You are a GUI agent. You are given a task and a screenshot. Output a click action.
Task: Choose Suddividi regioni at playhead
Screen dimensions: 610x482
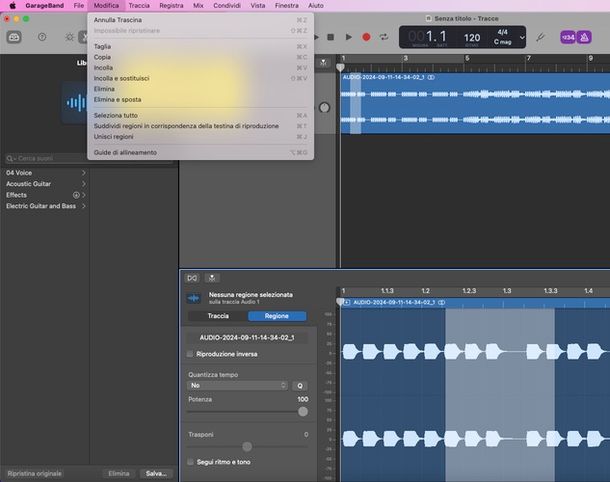click(200, 126)
